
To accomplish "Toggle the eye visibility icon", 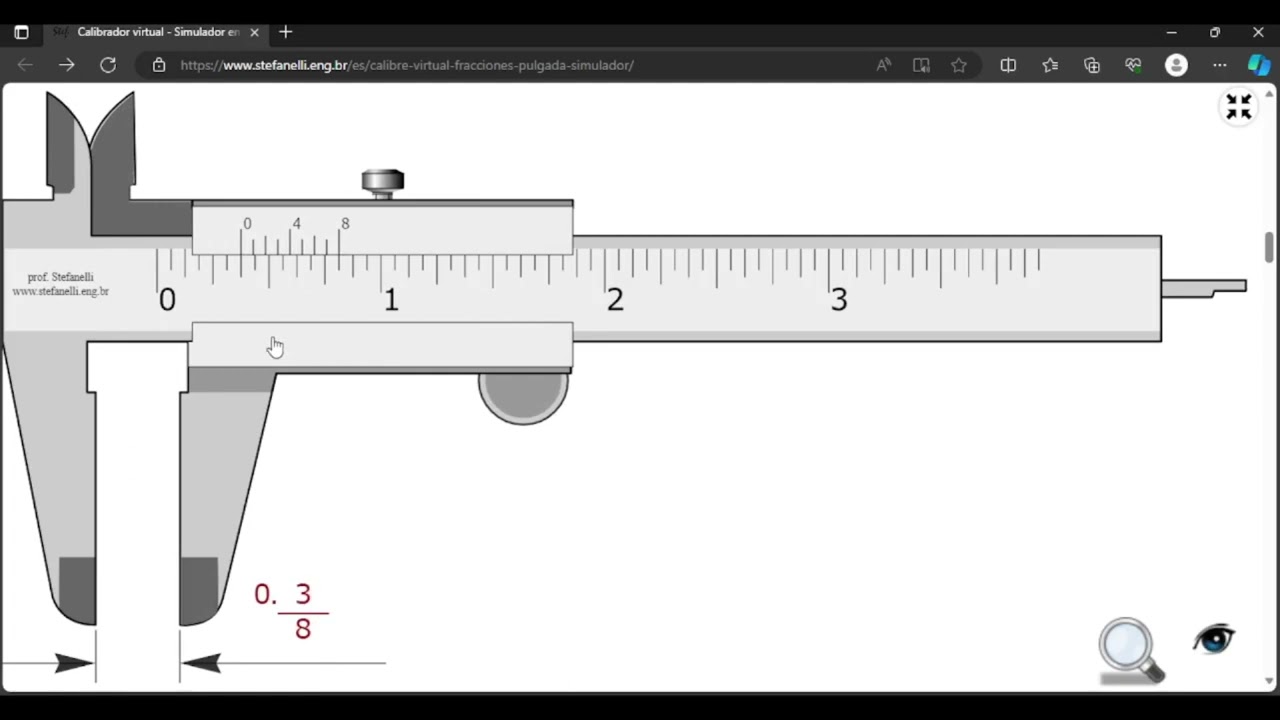I will coord(1214,638).
